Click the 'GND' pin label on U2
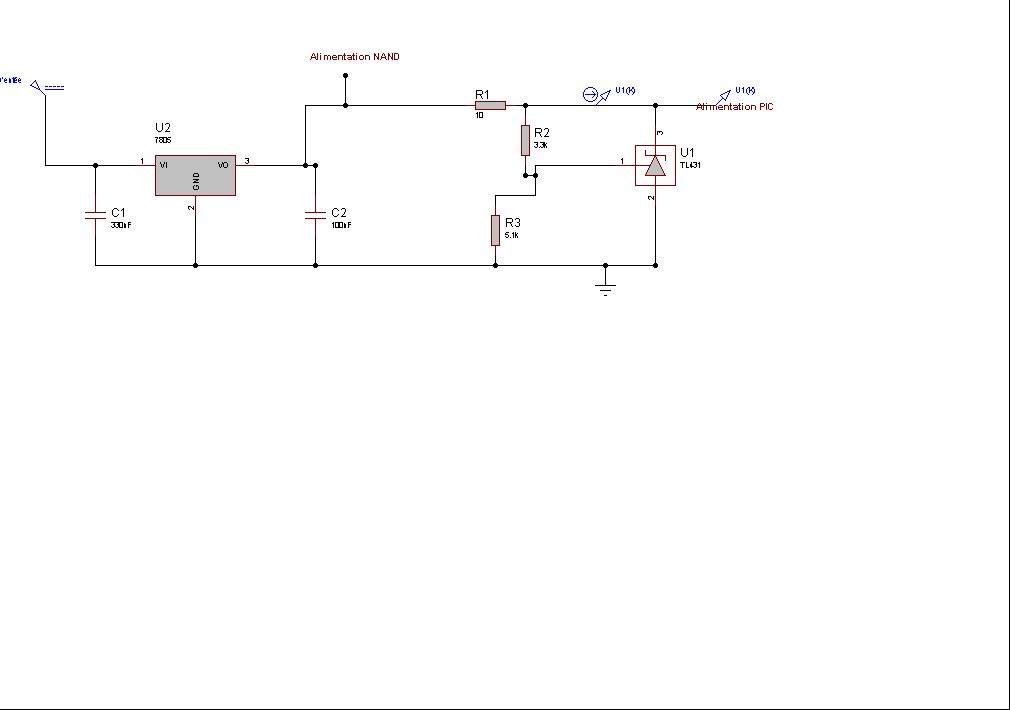The width and height of the screenshot is (1010, 710). (x=196, y=181)
